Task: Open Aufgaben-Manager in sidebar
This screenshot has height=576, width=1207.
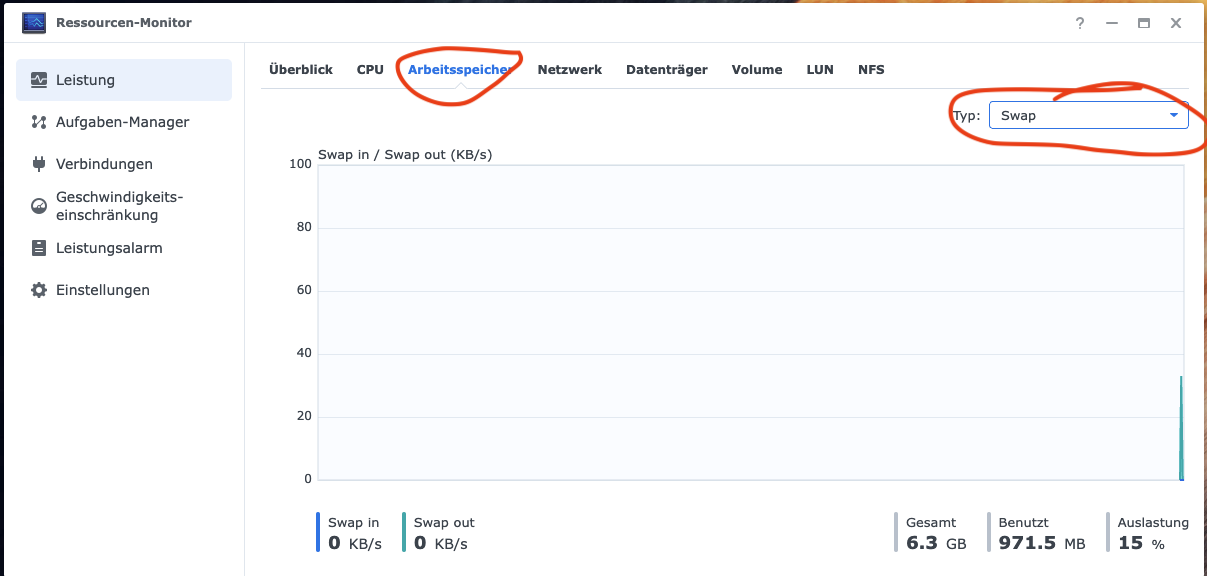Action: (124, 122)
